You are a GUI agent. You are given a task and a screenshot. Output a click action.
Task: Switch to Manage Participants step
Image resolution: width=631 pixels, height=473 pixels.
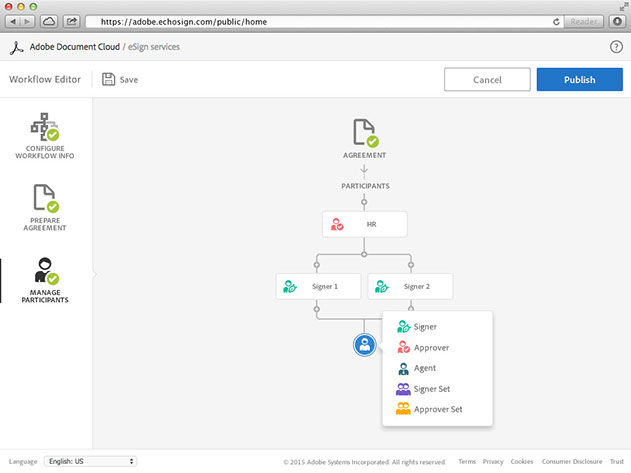pos(45,280)
